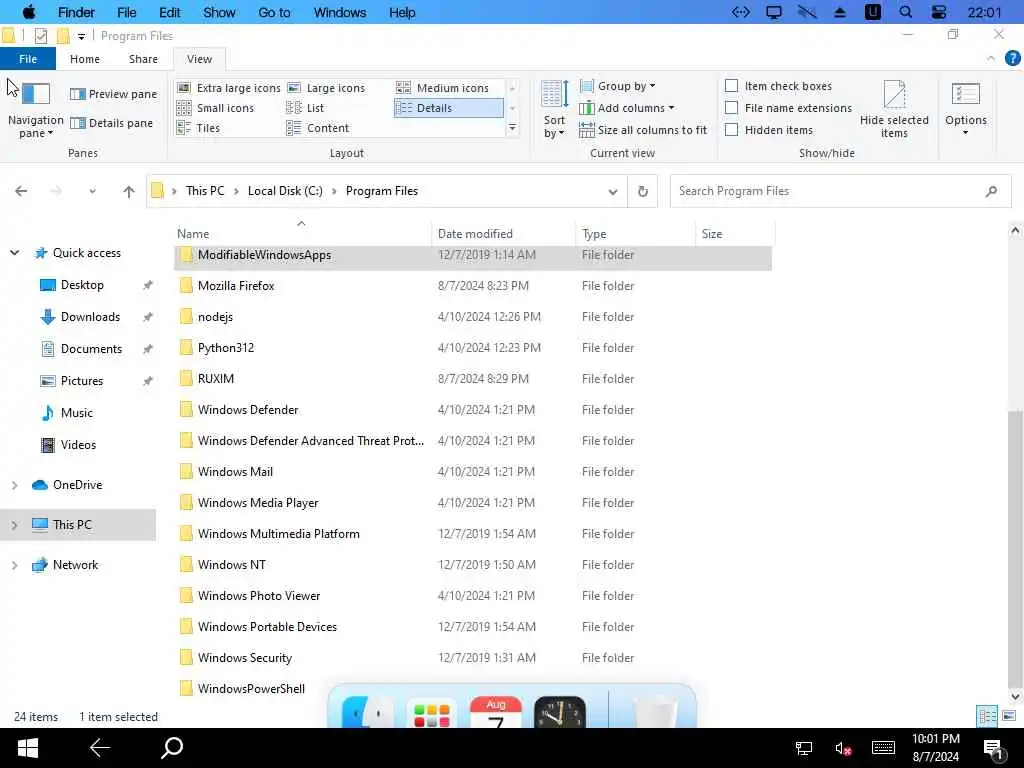Open the Options dropdown

(x=966, y=109)
